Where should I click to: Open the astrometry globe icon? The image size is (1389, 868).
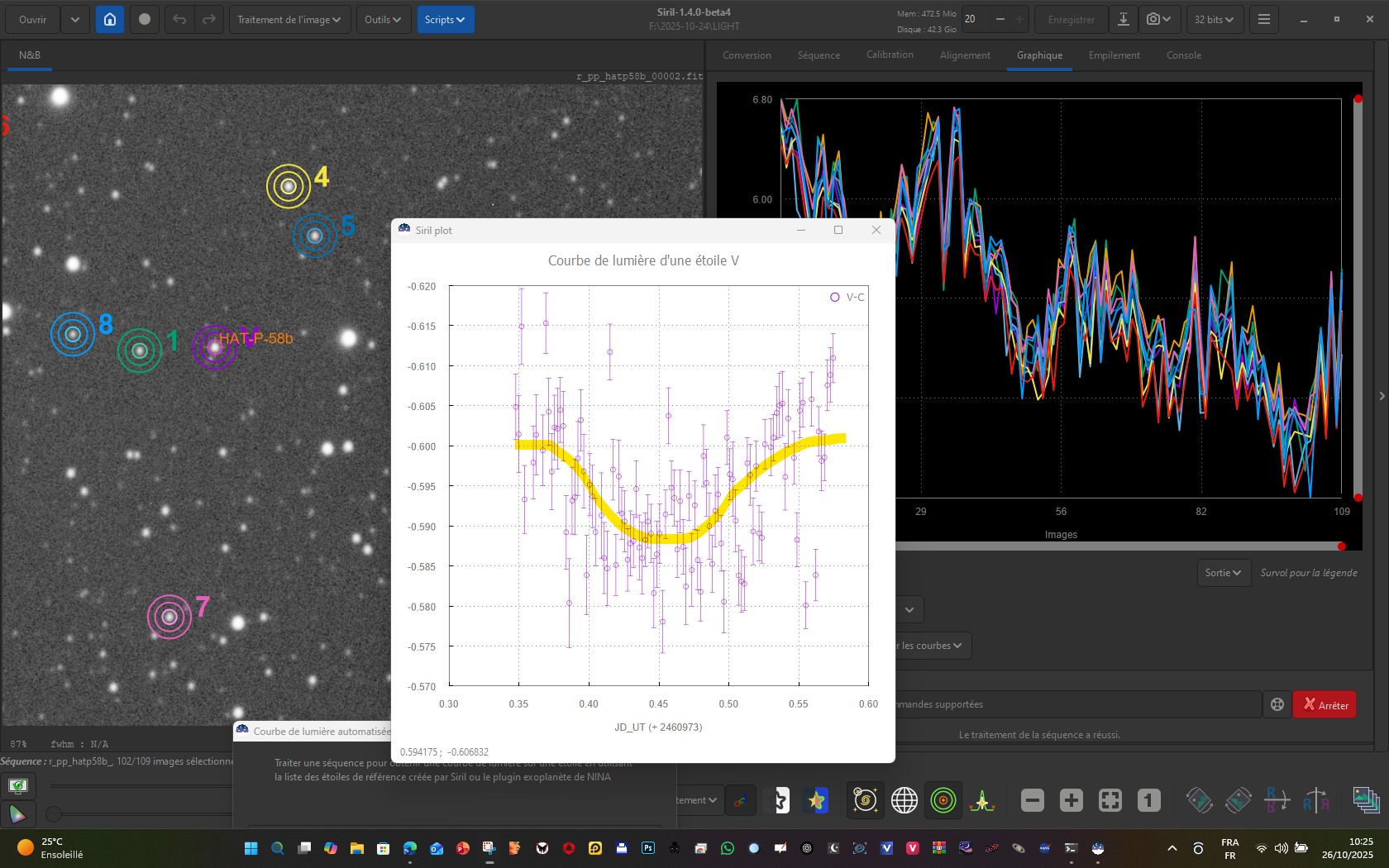pos(904,800)
